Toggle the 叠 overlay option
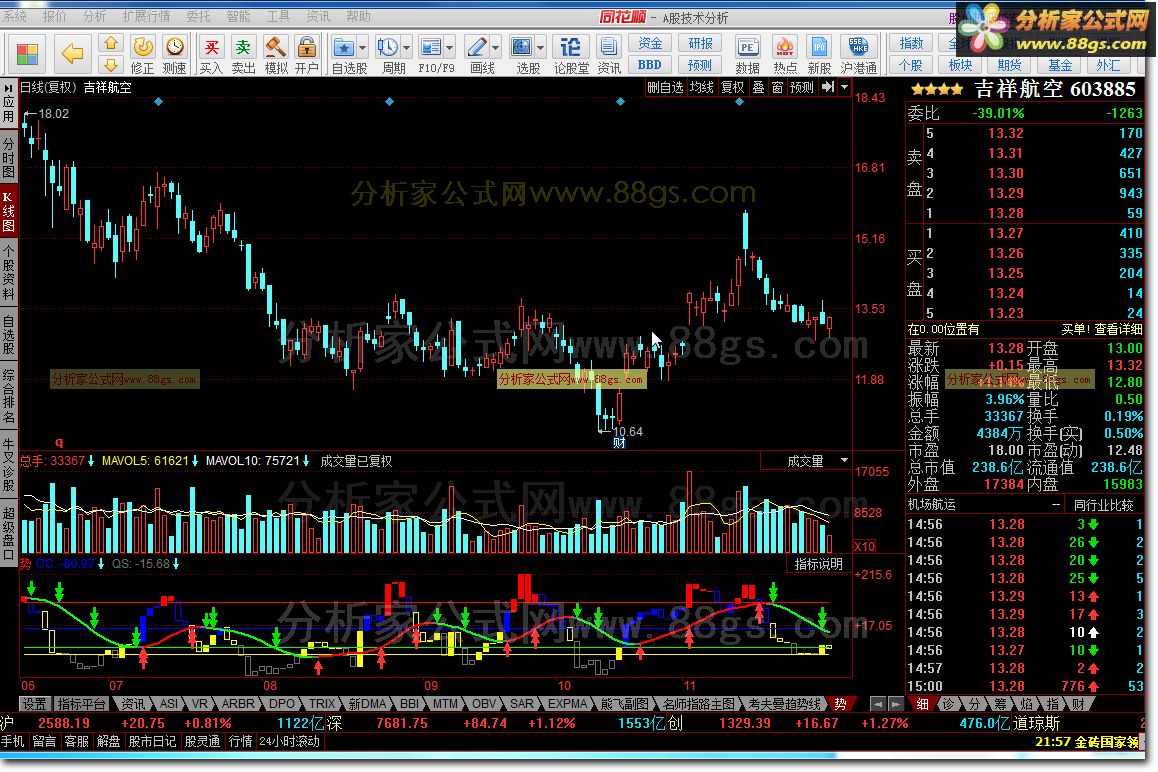This screenshot has width=1158, height=772. (758, 87)
